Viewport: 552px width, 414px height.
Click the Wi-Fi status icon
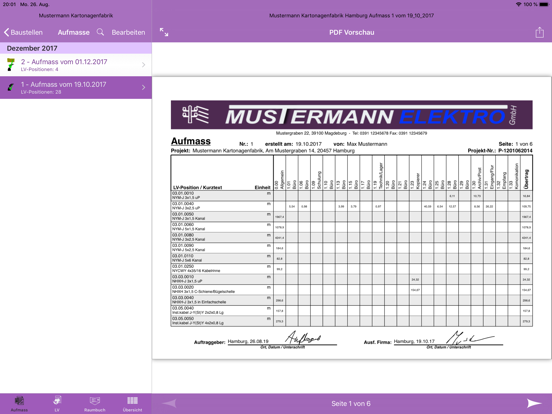point(518,4)
